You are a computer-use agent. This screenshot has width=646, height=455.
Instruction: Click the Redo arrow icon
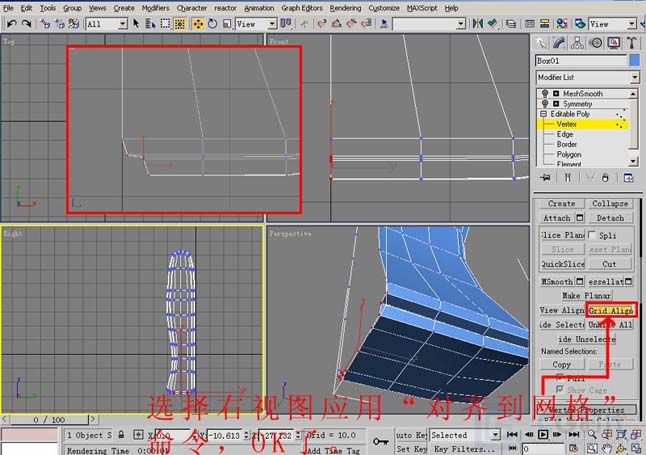click(x=26, y=24)
